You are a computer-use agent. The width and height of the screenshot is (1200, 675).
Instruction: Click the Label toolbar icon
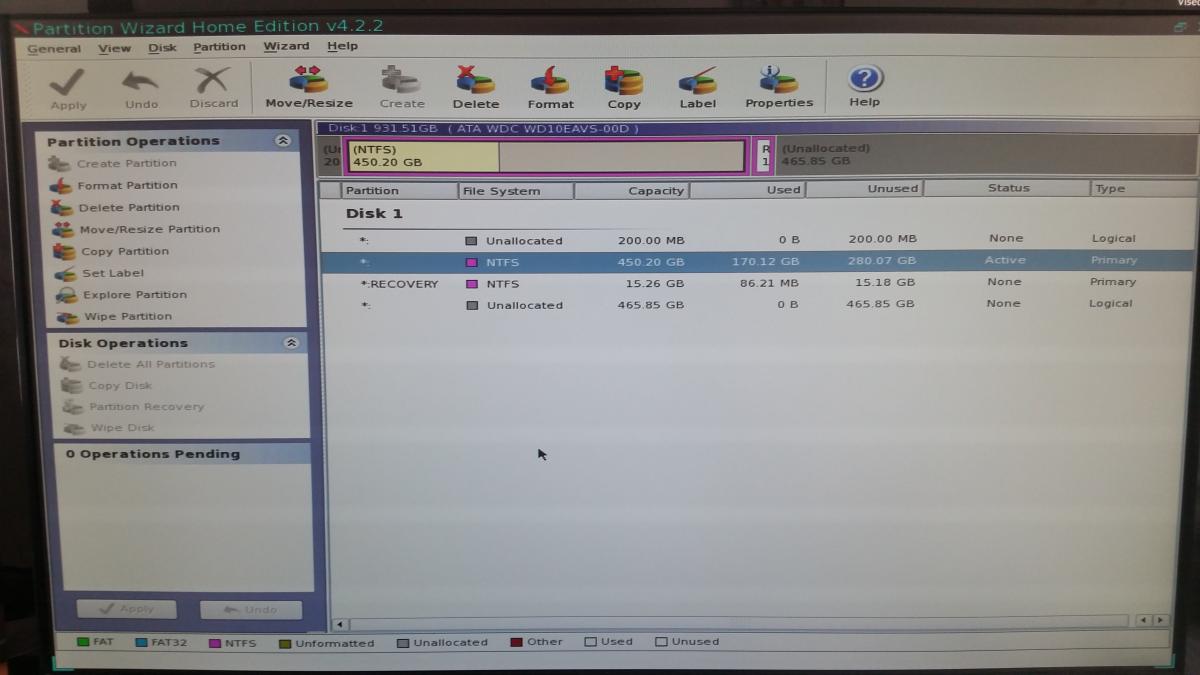pos(698,80)
